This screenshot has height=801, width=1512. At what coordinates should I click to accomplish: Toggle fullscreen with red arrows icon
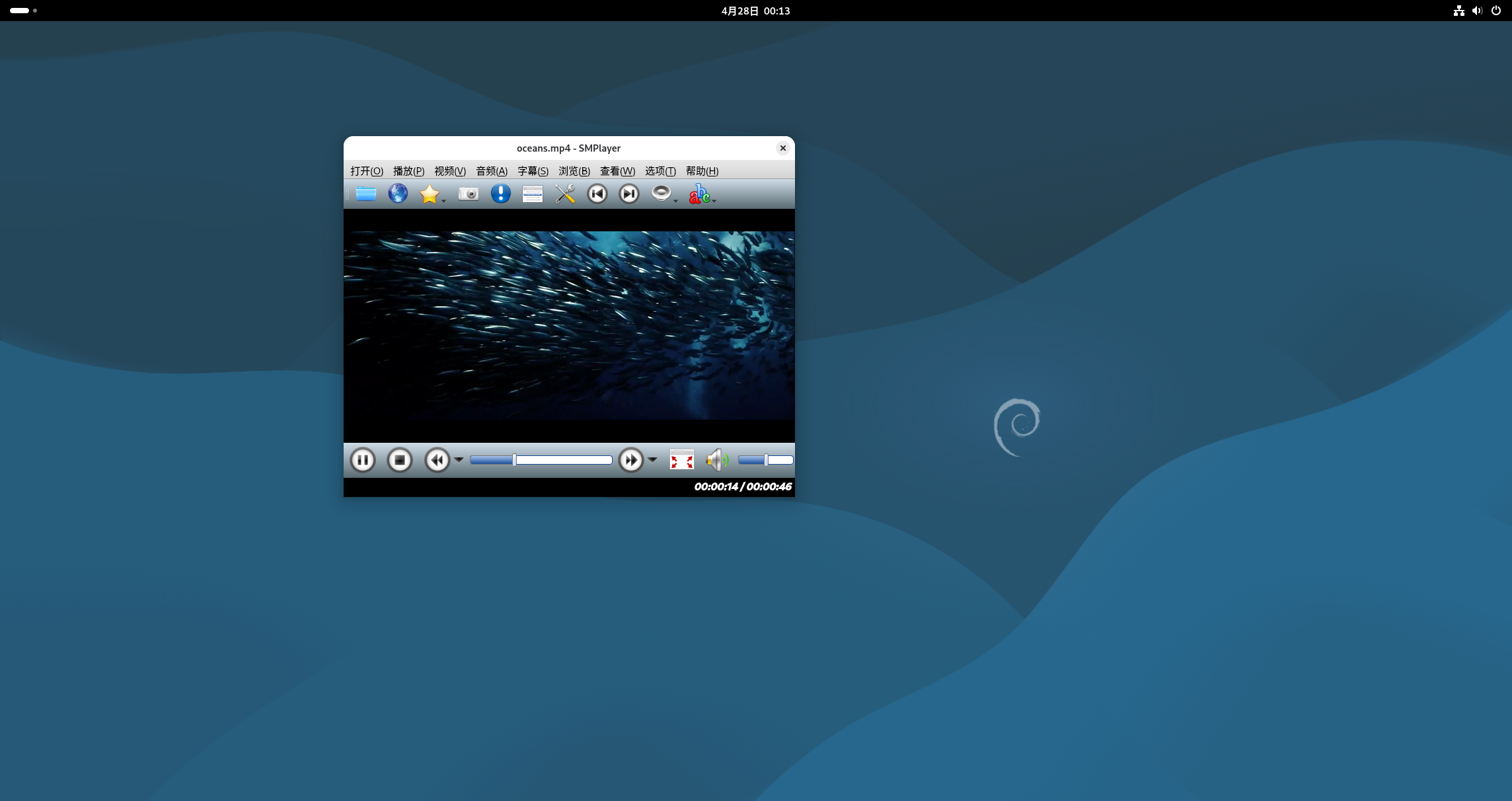pyautogui.click(x=681, y=460)
